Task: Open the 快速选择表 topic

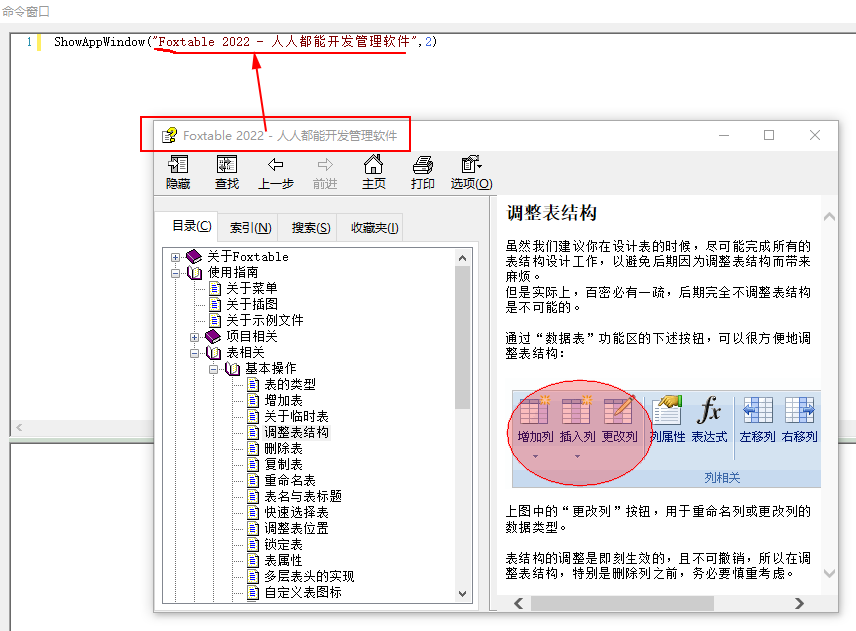Action: pos(296,513)
